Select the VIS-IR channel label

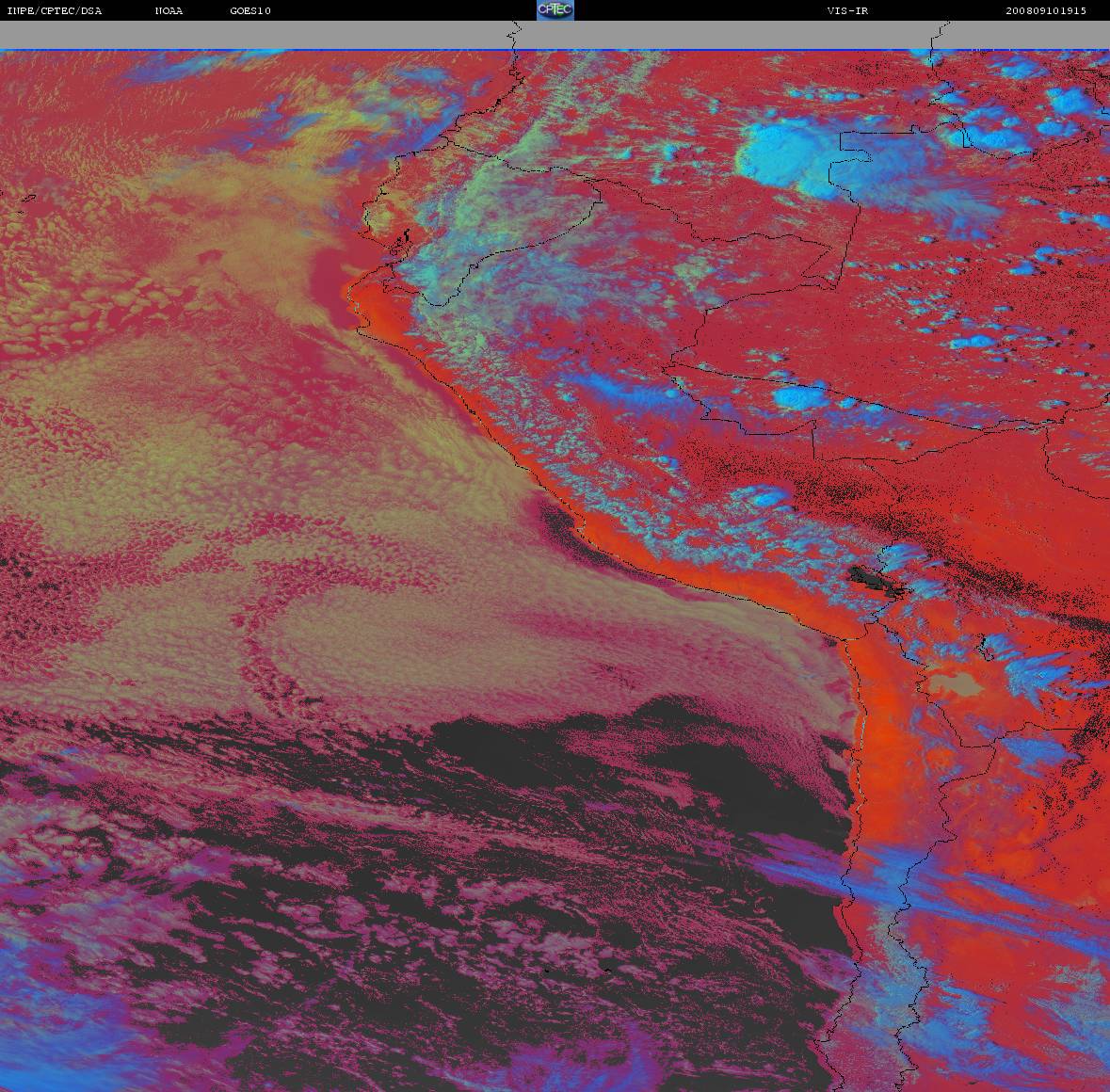(847, 10)
